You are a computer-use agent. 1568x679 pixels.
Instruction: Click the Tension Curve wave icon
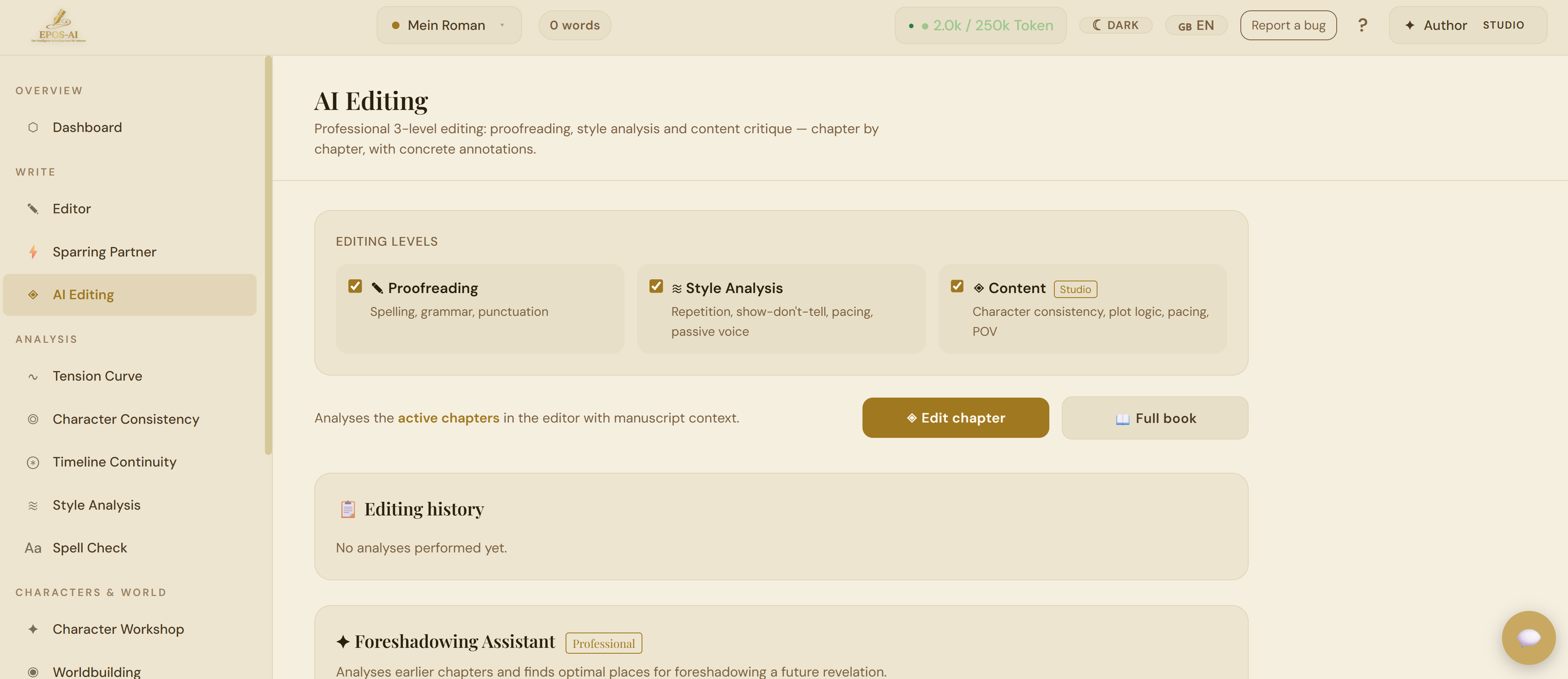tap(33, 376)
